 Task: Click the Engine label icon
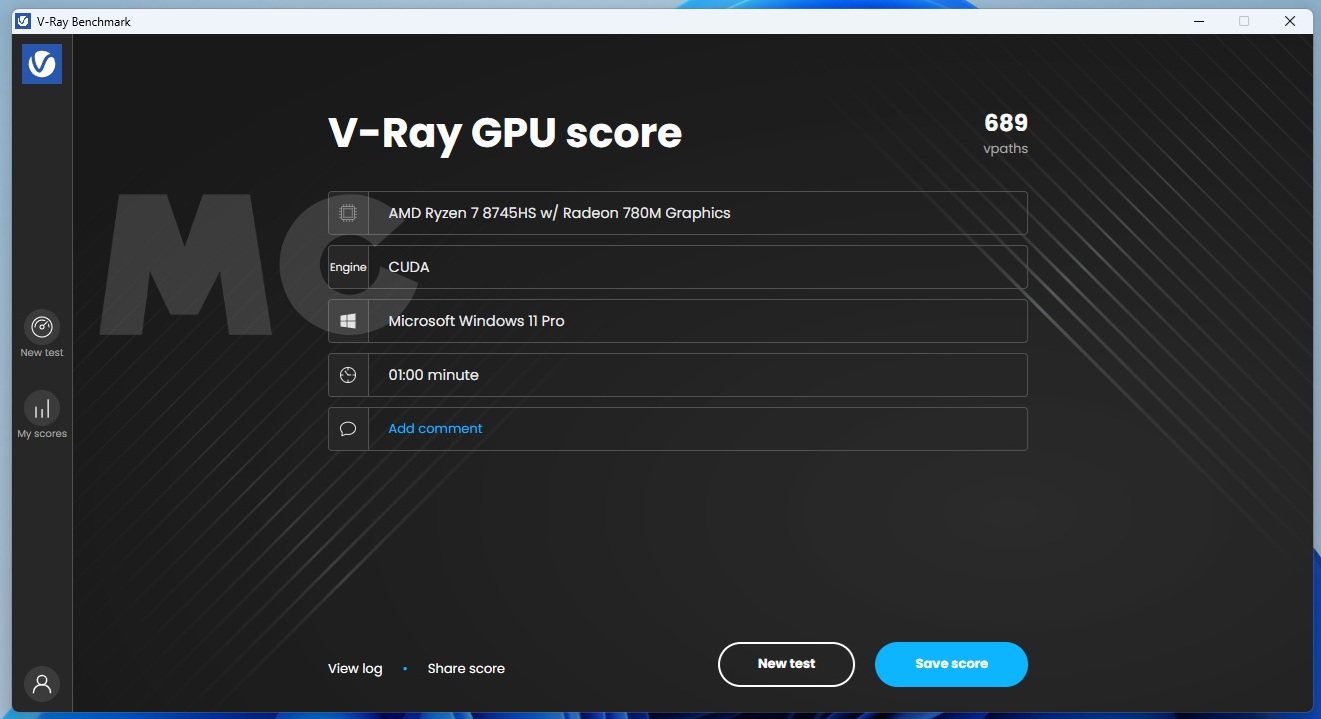[348, 267]
